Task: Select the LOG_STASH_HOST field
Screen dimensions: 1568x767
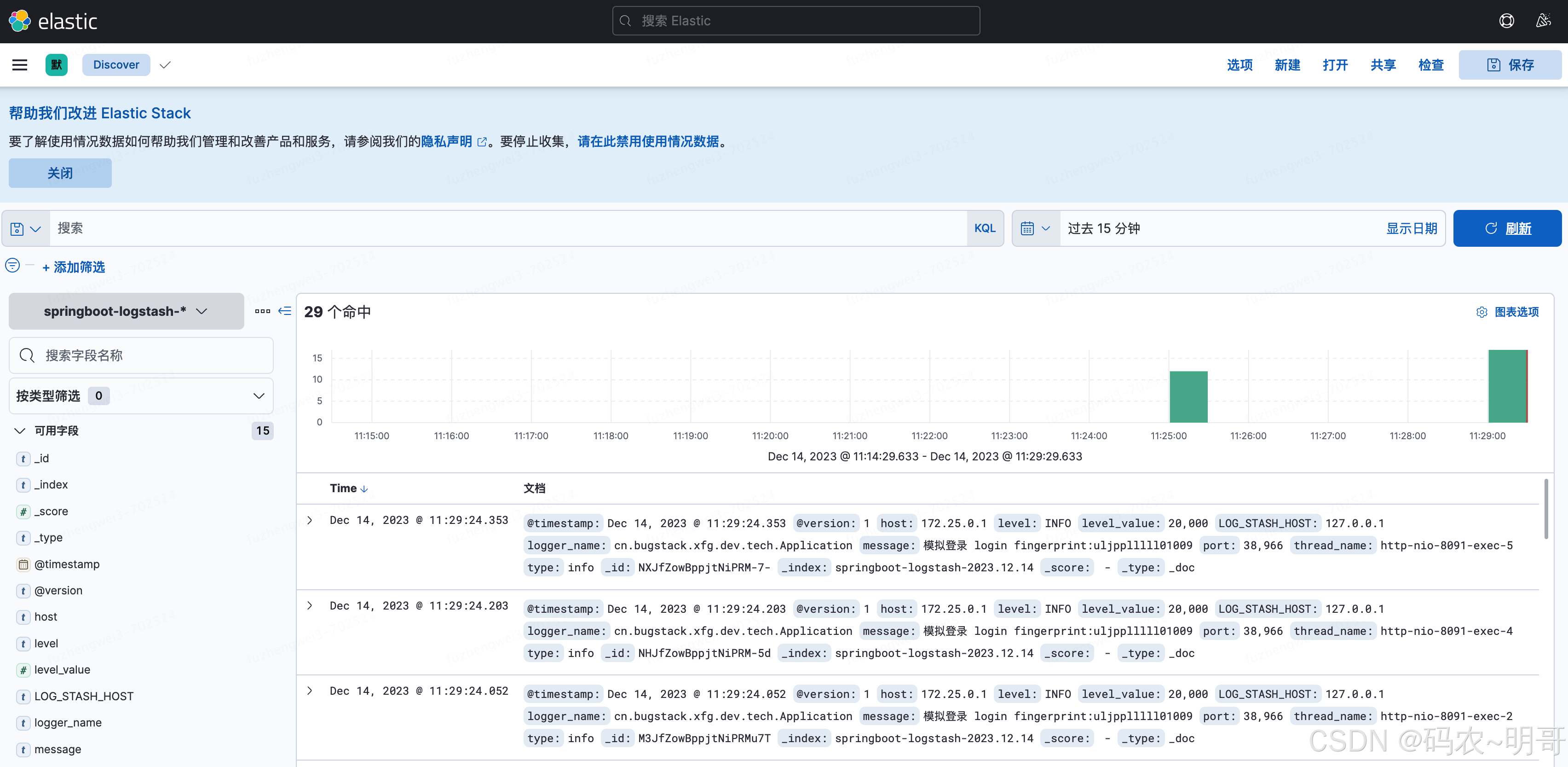Action: point(84,697)
